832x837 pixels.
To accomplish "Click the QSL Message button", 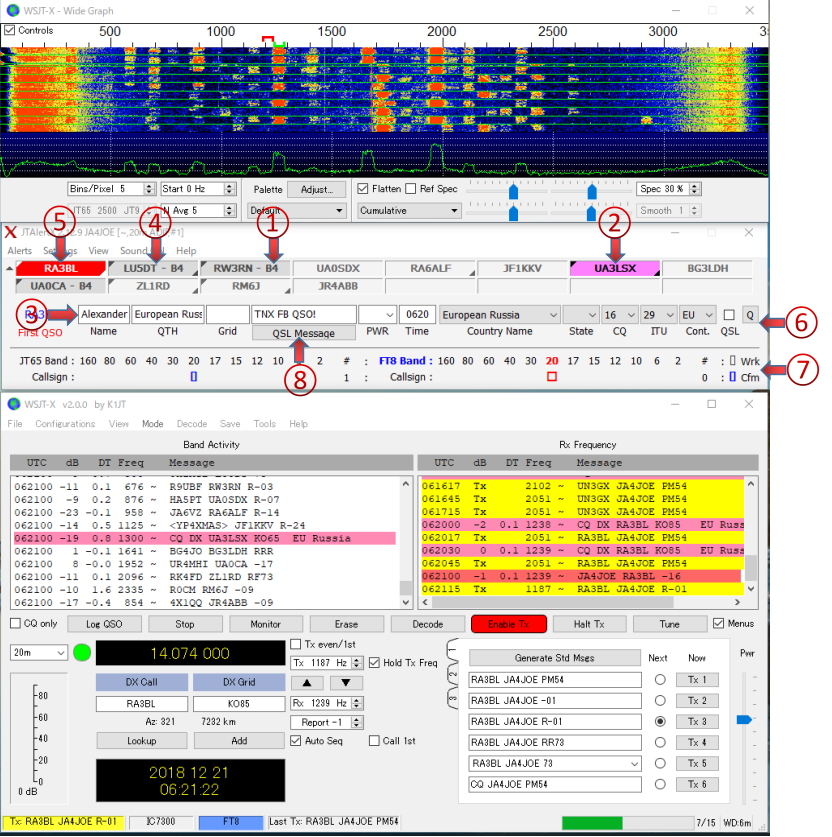I will coord(303,333).
